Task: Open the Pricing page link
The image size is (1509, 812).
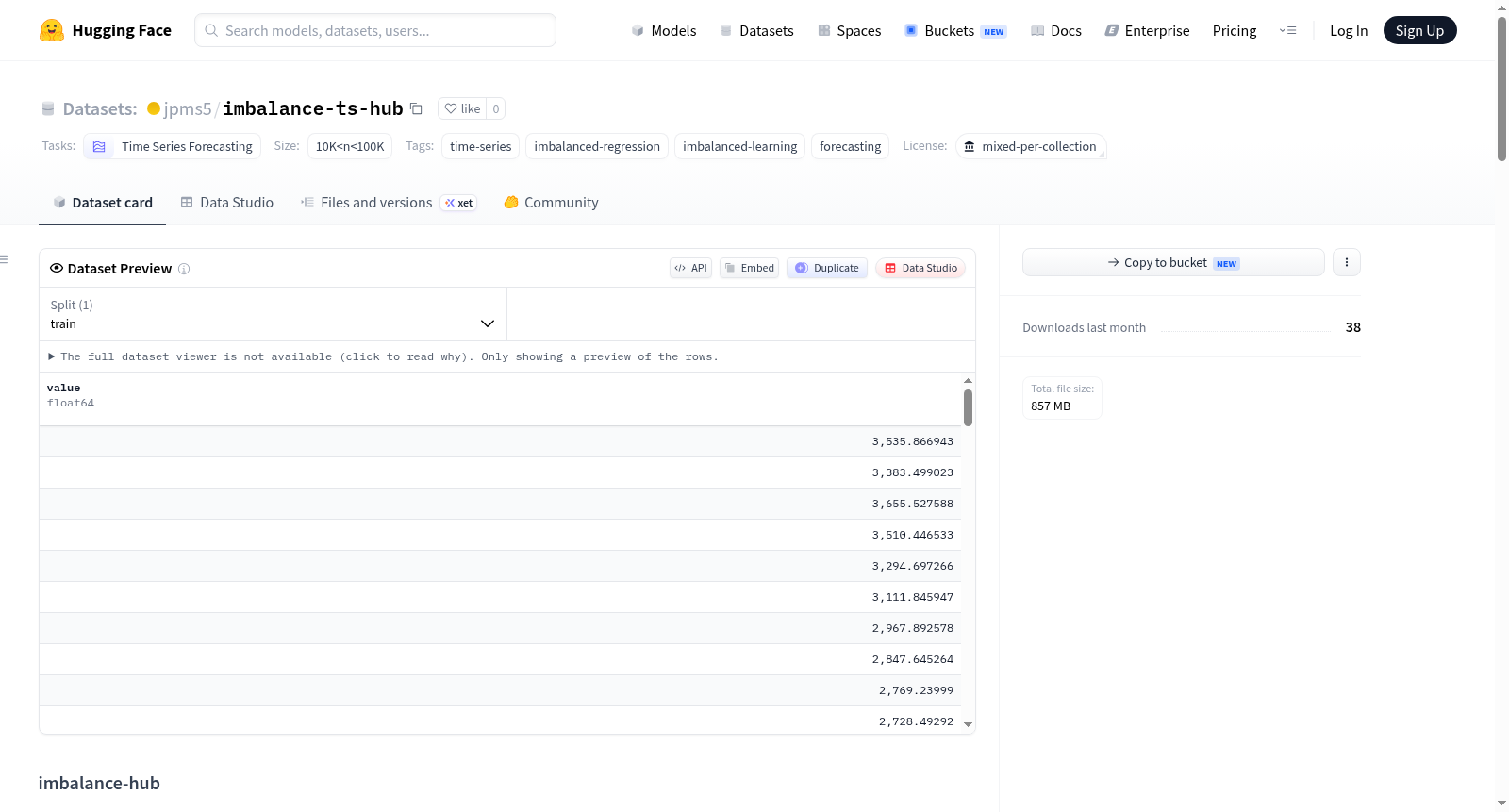Action: (x=1235, y=30)
